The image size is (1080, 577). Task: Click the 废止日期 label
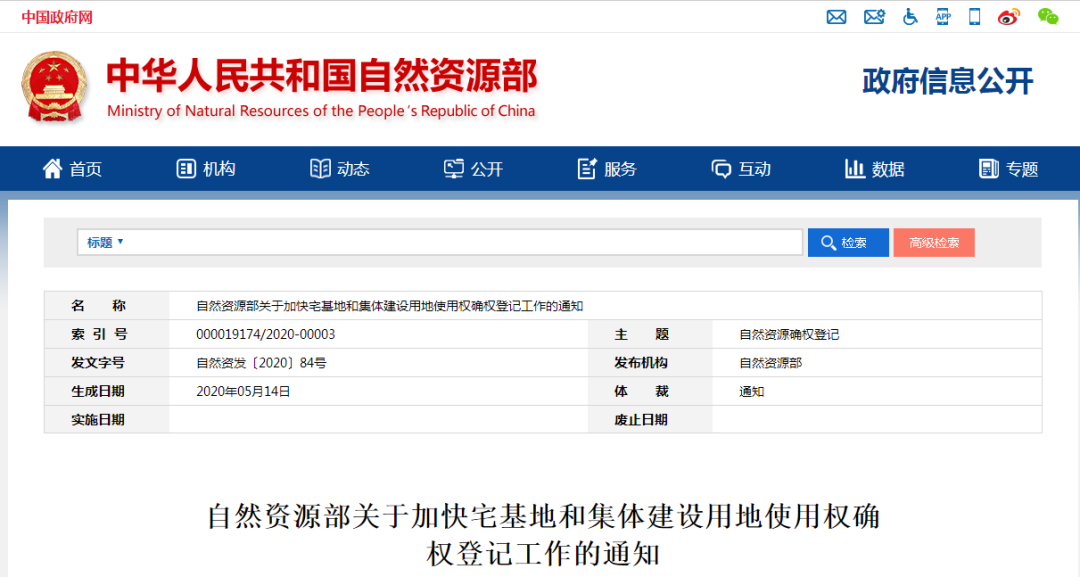641,420
